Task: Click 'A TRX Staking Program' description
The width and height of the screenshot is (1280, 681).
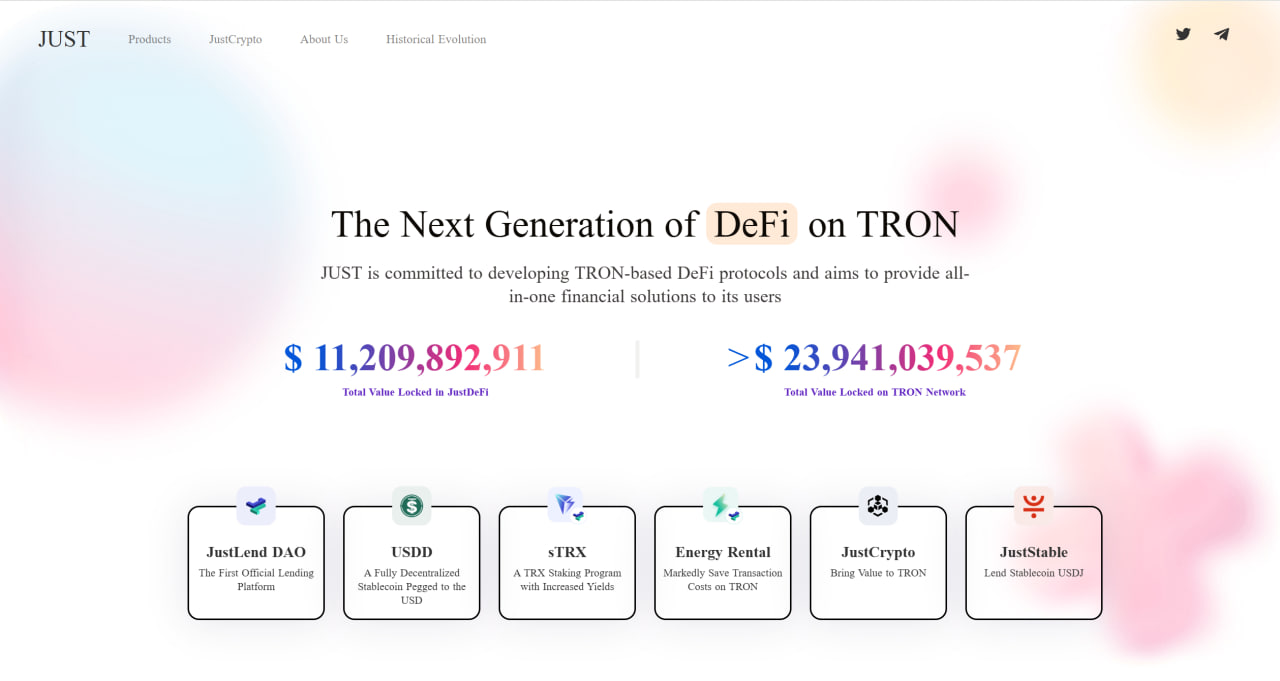Action: coord(567,580)
